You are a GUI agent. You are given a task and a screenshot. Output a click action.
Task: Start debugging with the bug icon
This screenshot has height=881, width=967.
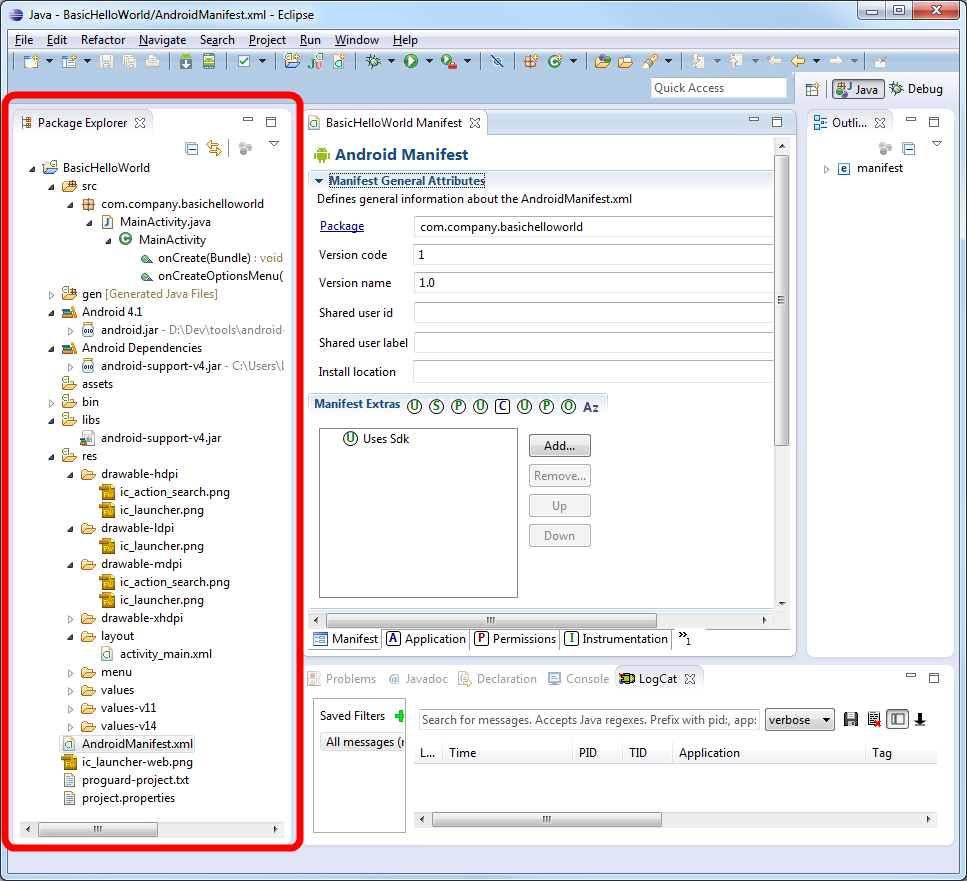coord(373,61)
